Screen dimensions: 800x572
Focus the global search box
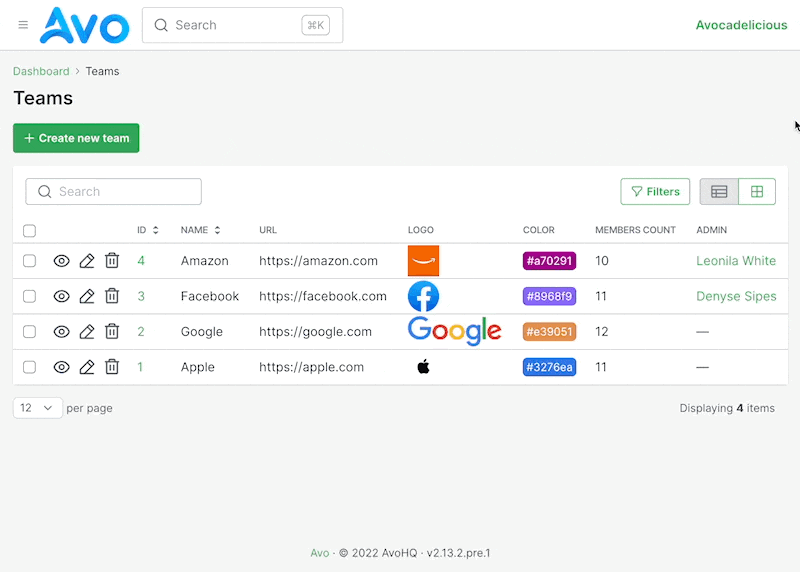pyautogui.click(x=242, y=25)
